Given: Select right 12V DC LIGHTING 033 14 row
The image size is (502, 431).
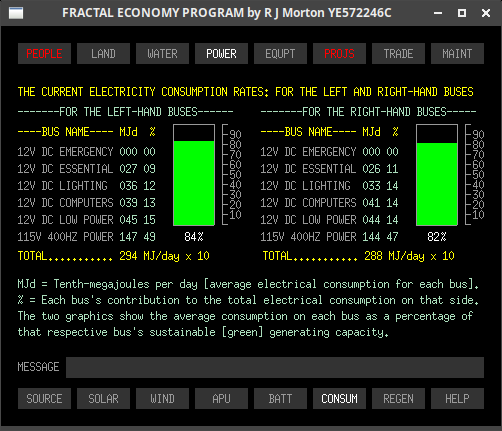Looking at the screenshot, I should click(x=330, y=186).
